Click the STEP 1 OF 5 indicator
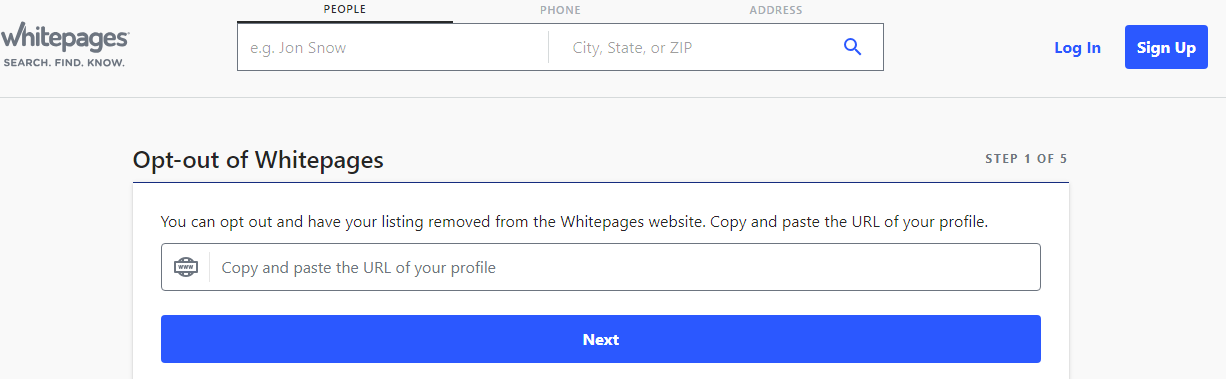 pos(1027,159)
